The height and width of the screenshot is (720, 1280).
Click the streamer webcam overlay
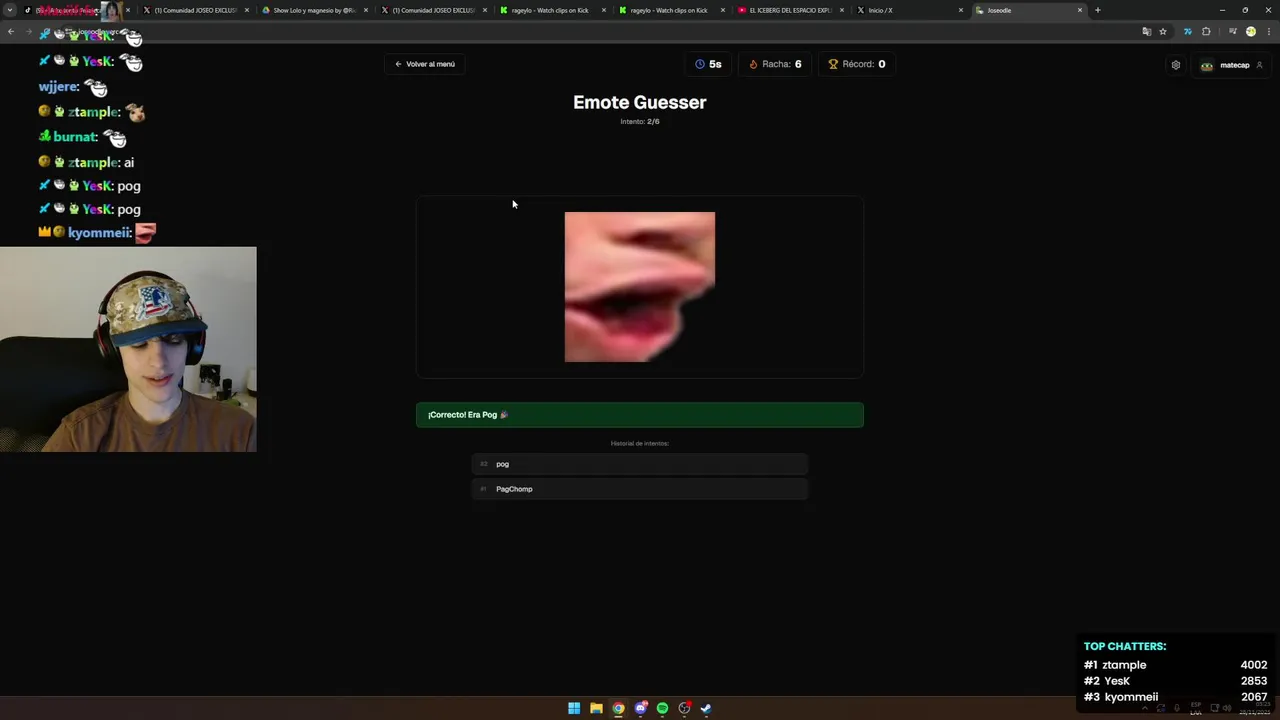128,349
